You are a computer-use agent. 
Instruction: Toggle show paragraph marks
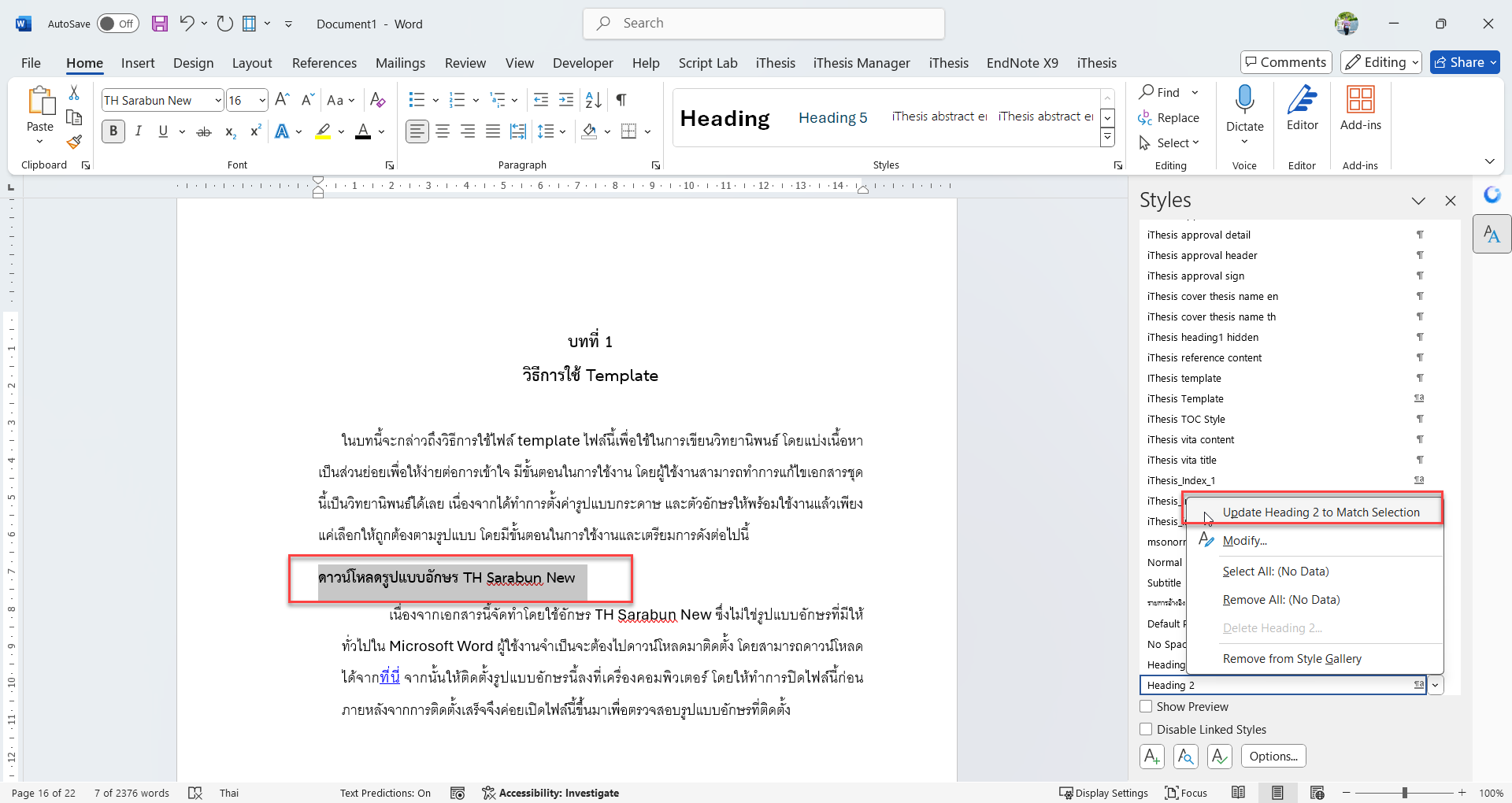pyautogui.click(x=621, y=100)
